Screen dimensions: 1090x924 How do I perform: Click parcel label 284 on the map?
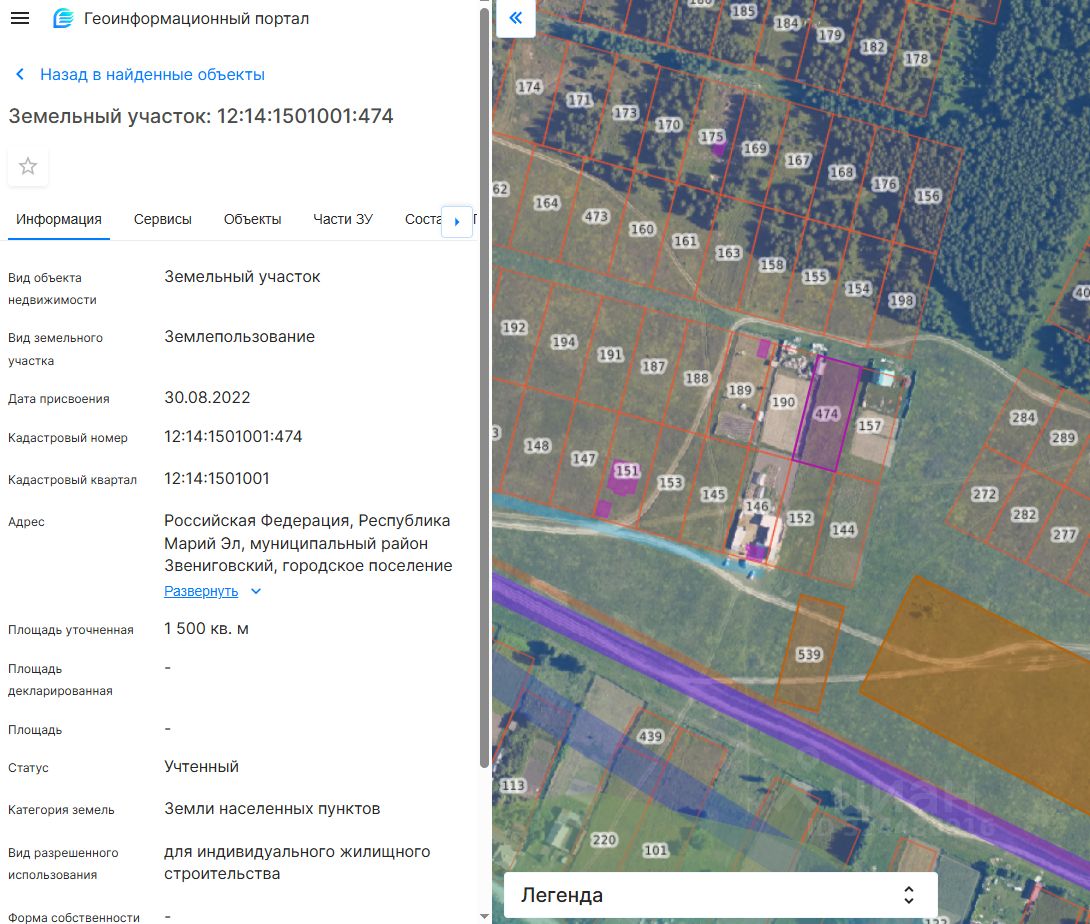1023,417
